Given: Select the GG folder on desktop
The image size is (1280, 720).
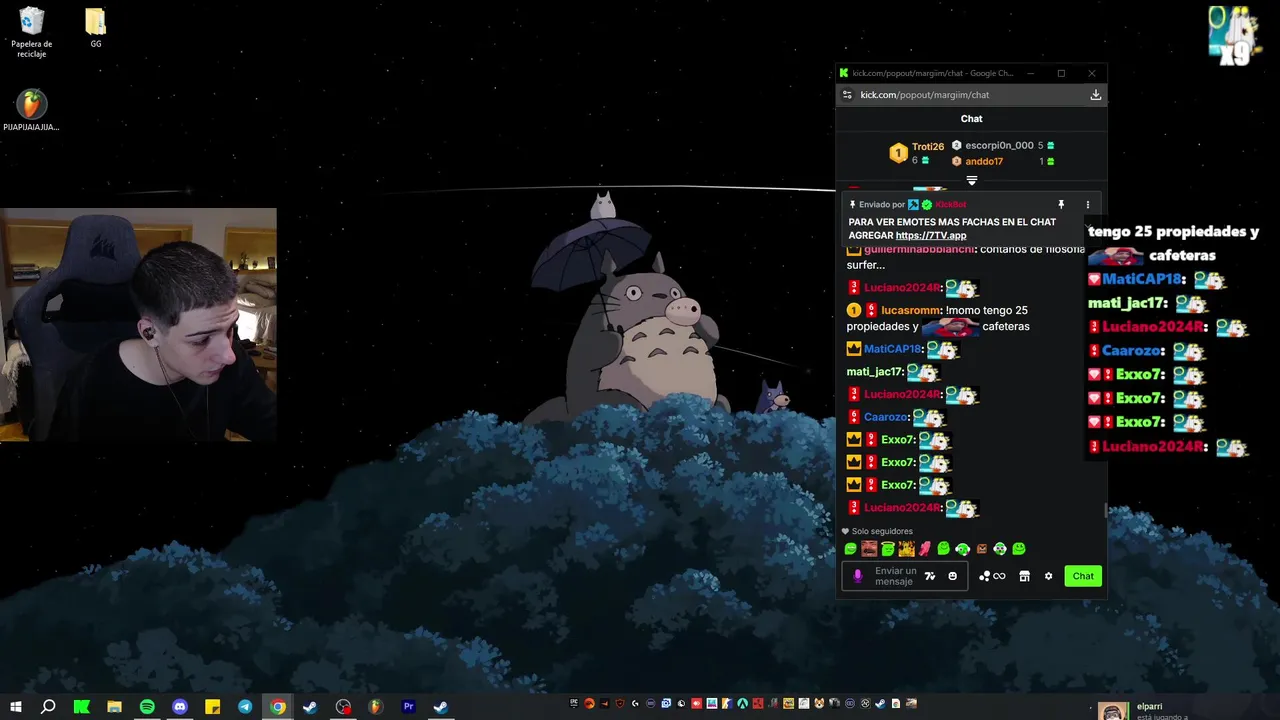Looking at the screenshot, I should (96, 27).
